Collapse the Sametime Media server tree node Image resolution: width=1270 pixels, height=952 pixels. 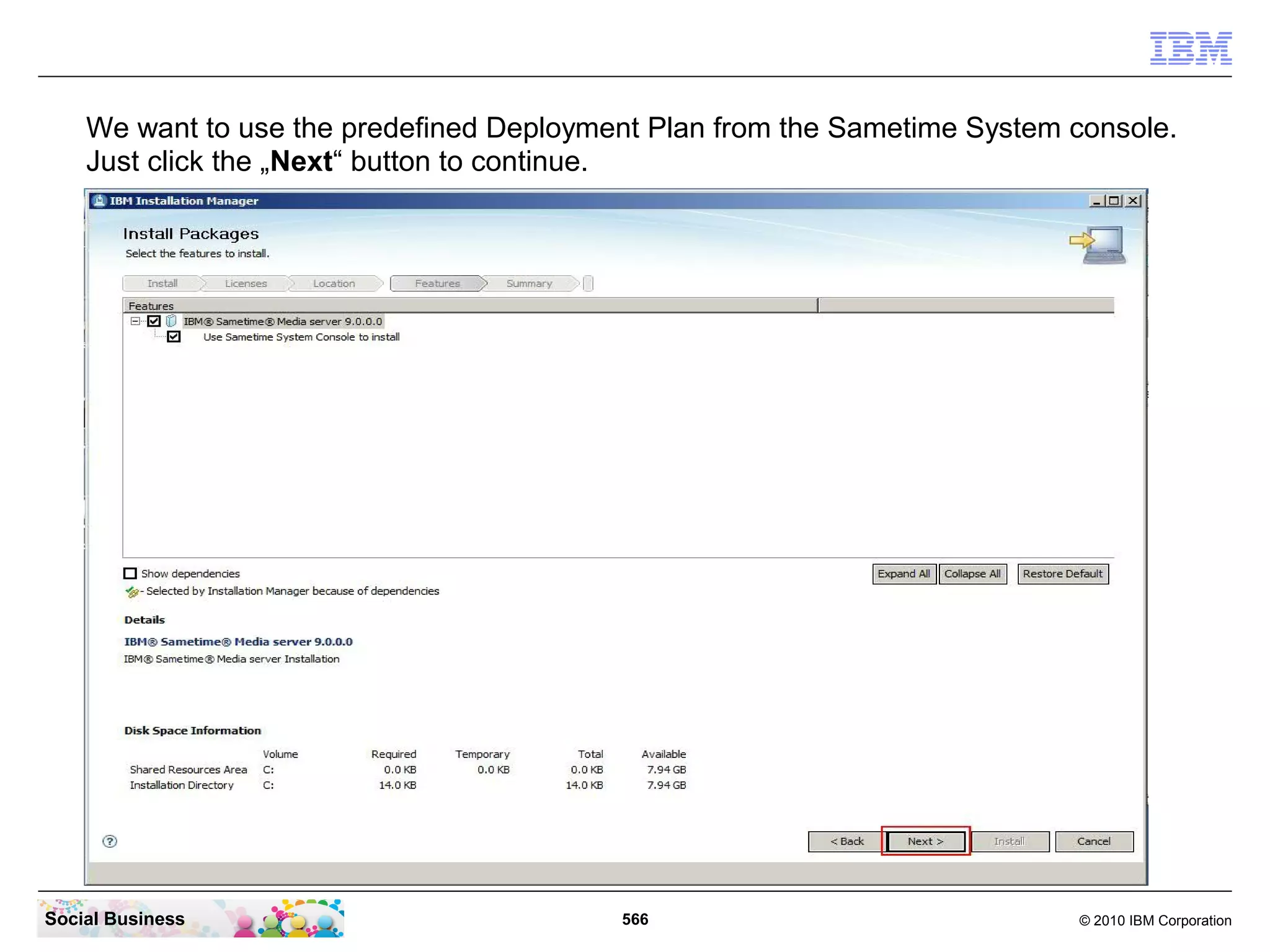pyautogui.click(x=135, y=321)
